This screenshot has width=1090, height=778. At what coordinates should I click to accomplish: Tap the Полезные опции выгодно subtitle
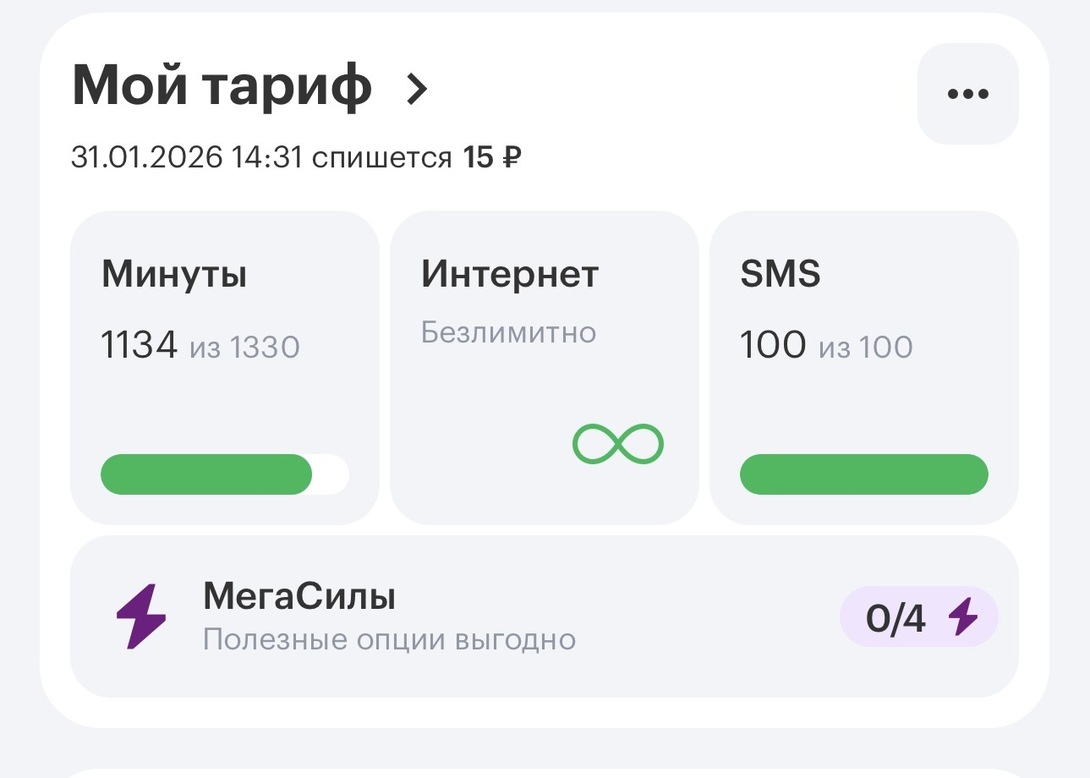(389, 639)
